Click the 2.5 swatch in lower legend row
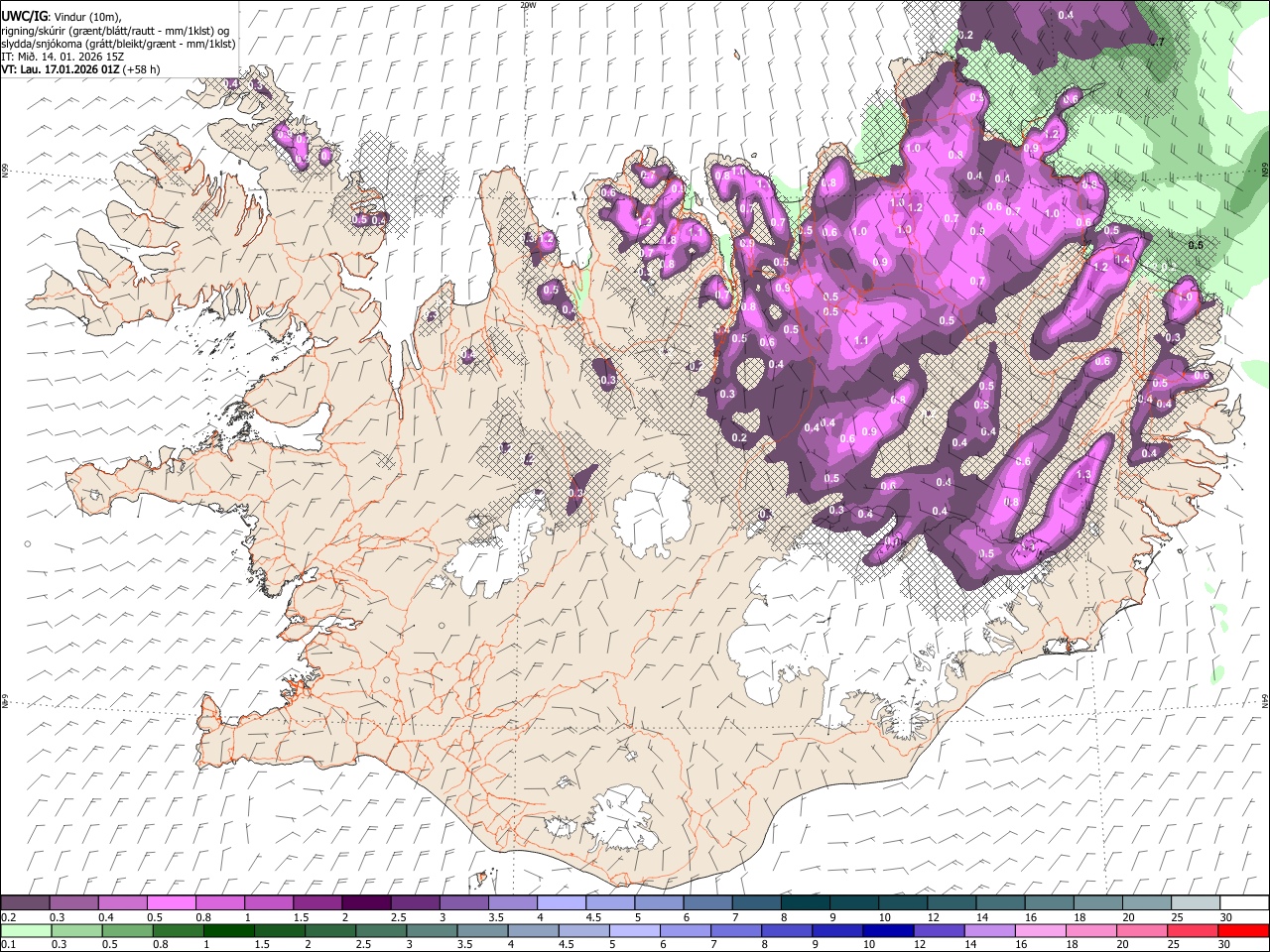 [x=381, y=931]
